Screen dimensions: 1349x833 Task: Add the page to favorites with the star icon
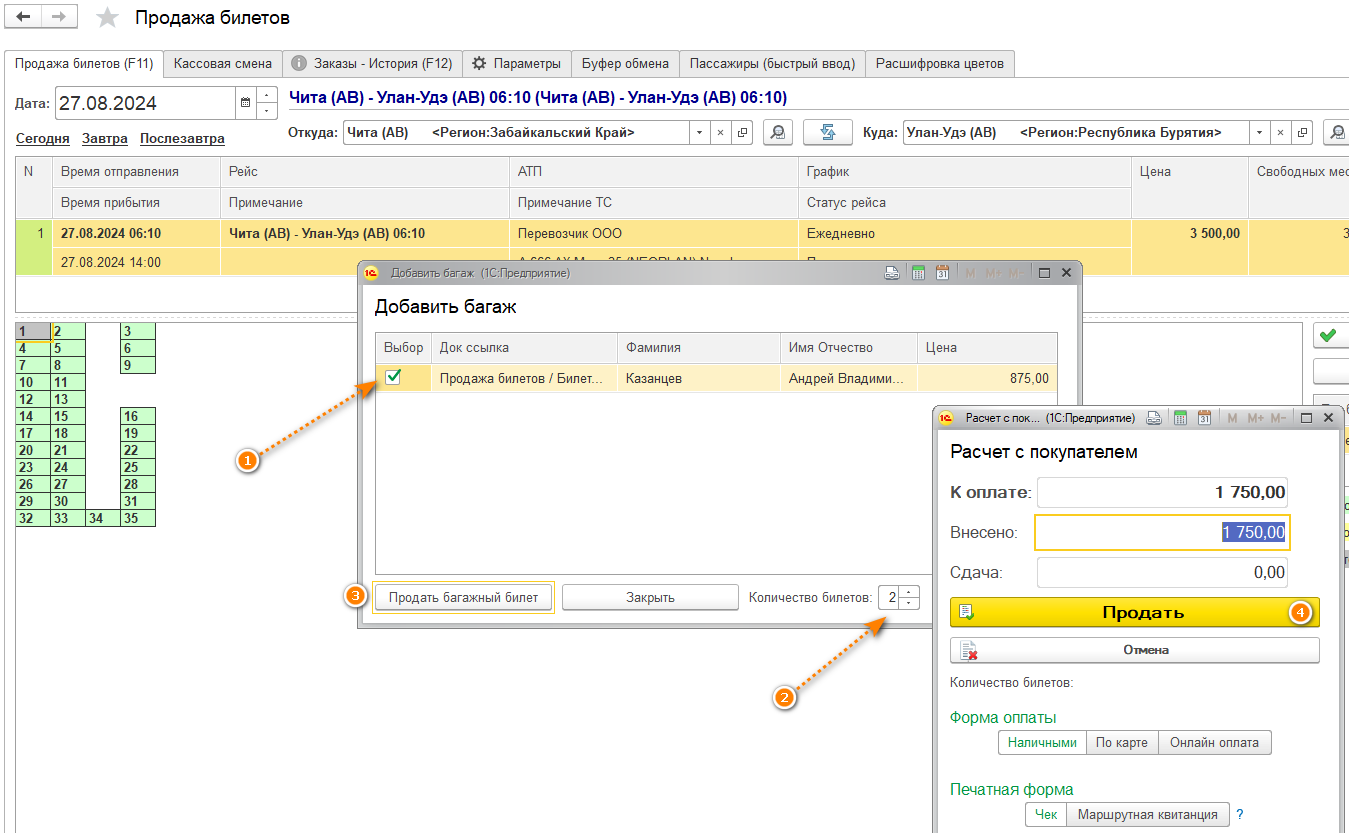tap(107, 18)
